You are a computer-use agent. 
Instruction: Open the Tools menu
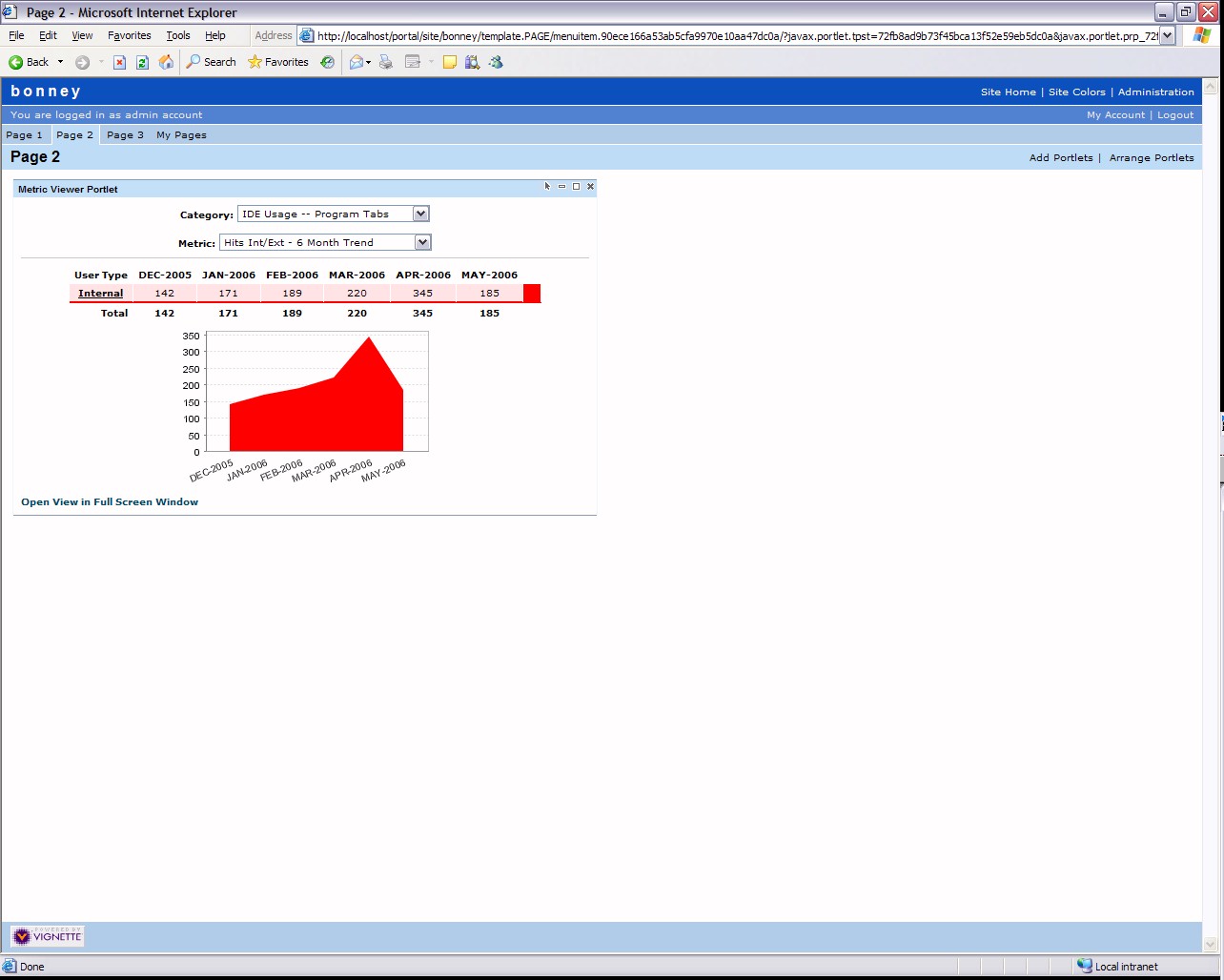pos(178,35)
